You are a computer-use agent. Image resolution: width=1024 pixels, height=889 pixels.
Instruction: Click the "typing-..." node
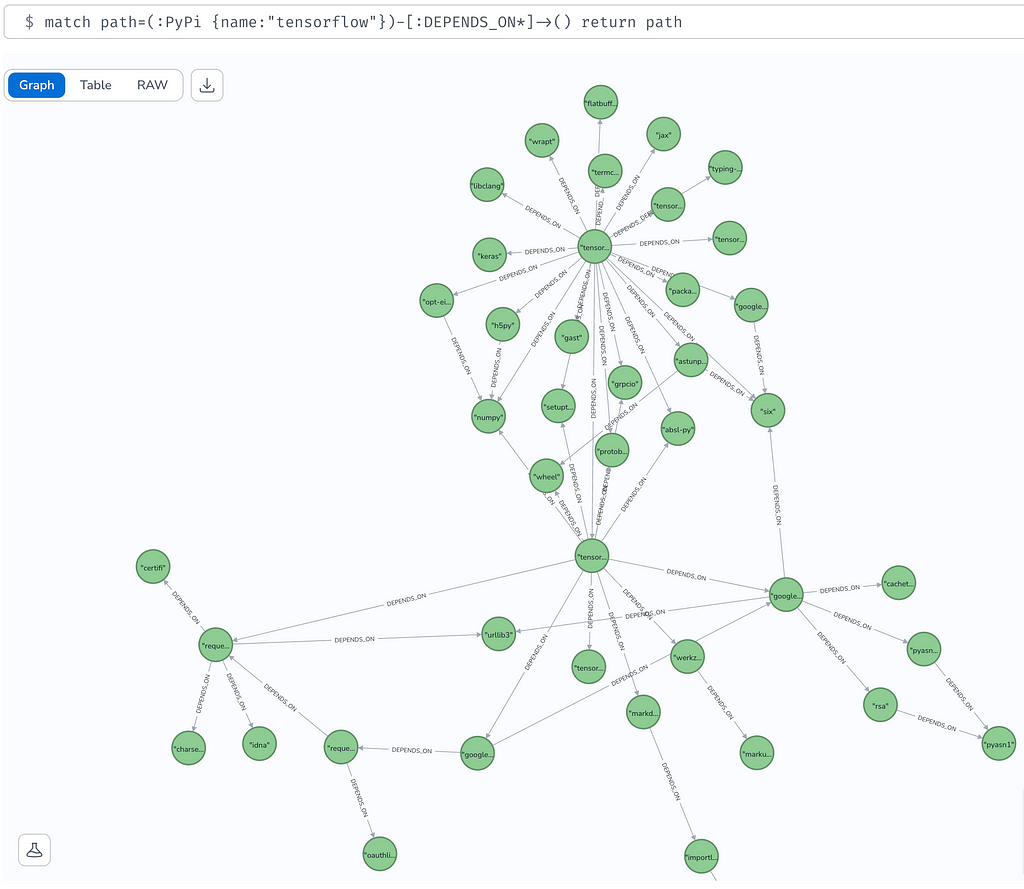coord(725,168)
